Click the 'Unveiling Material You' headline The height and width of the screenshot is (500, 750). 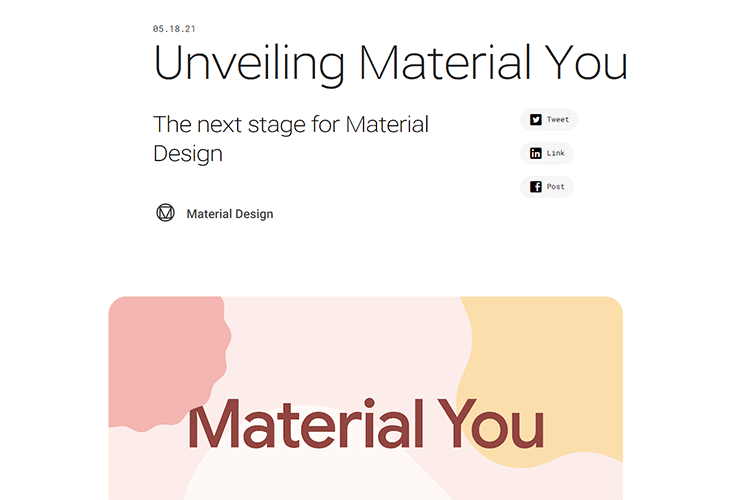[x=390, y=62]
